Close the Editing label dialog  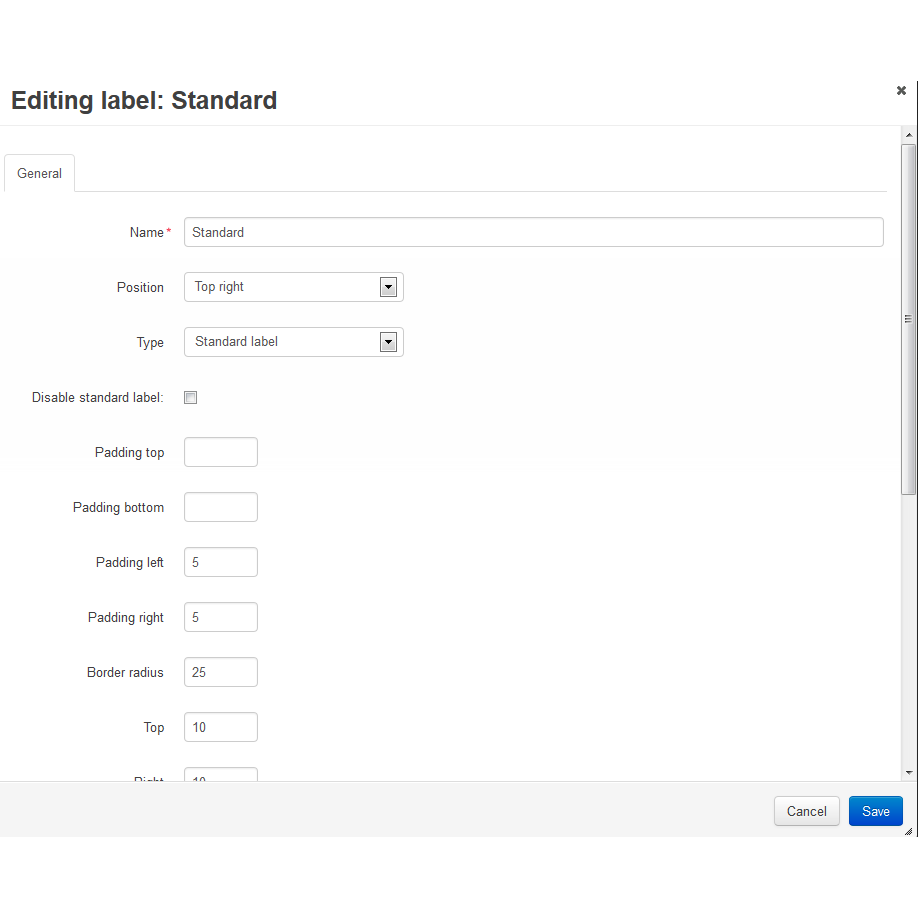tap(901, 90)
